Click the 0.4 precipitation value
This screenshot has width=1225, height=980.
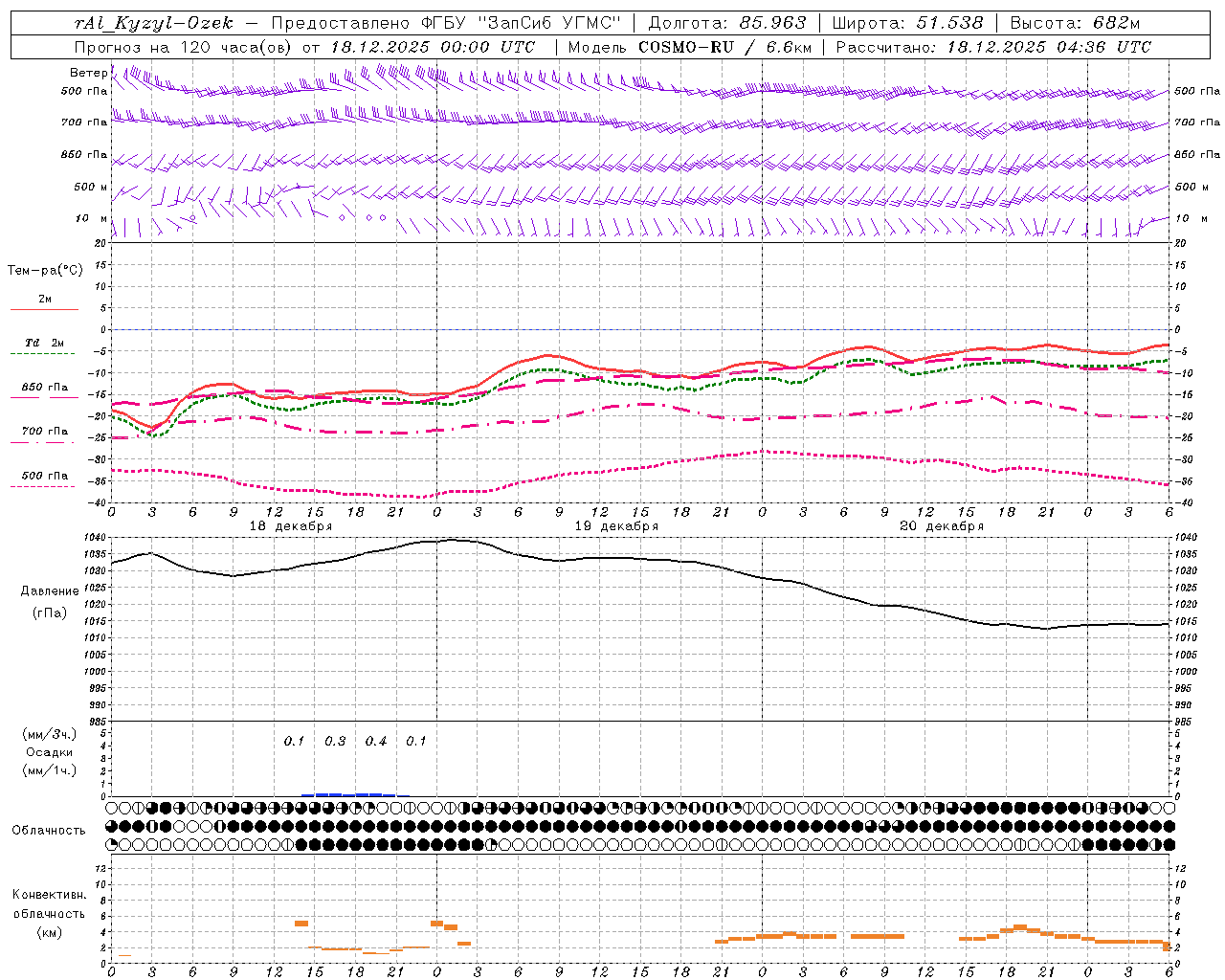(376, 742)
